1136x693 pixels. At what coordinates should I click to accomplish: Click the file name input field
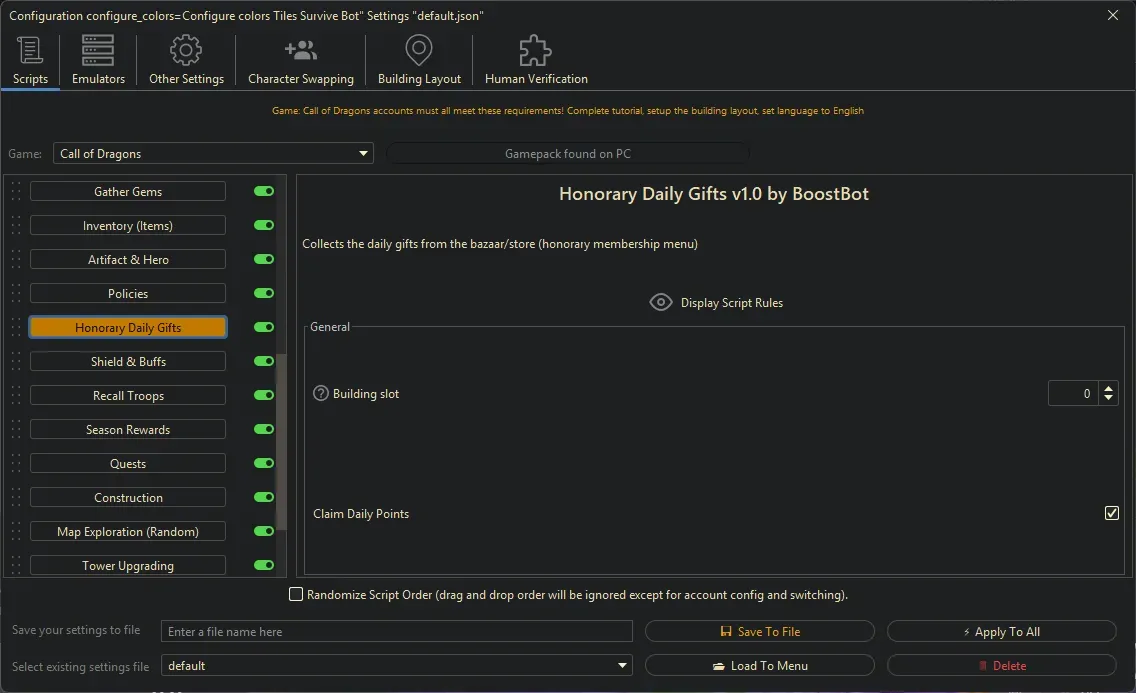(396, 631)
